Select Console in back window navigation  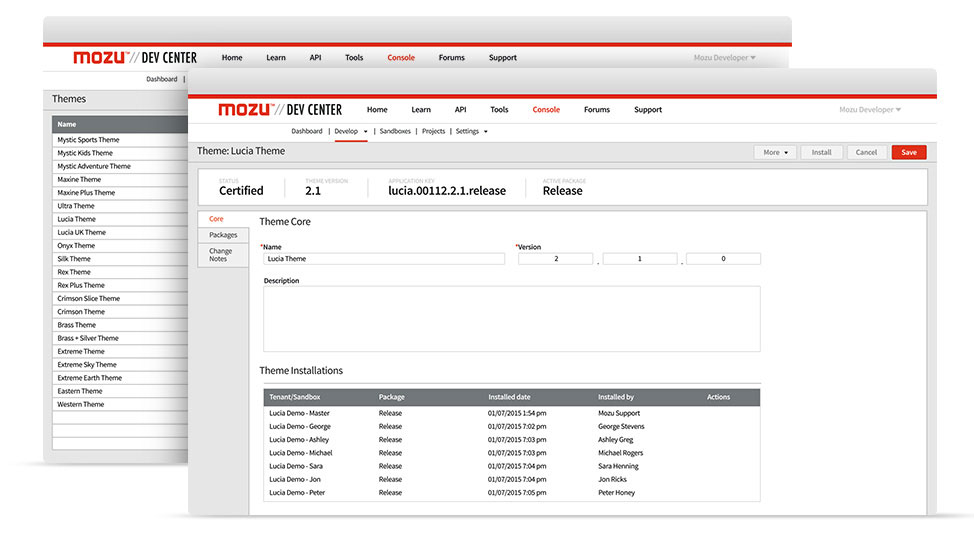coord(401,57)
